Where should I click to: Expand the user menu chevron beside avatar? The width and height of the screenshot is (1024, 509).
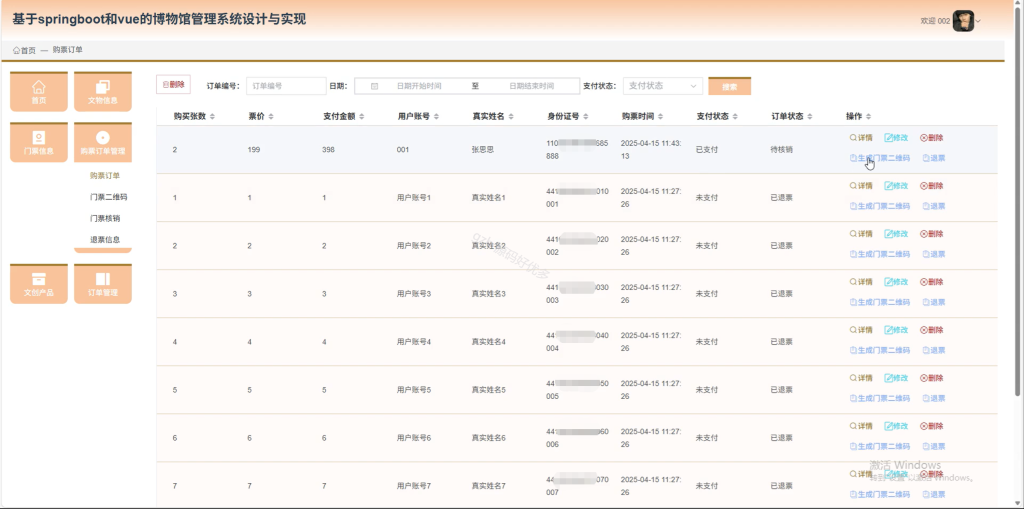point(978,21)
